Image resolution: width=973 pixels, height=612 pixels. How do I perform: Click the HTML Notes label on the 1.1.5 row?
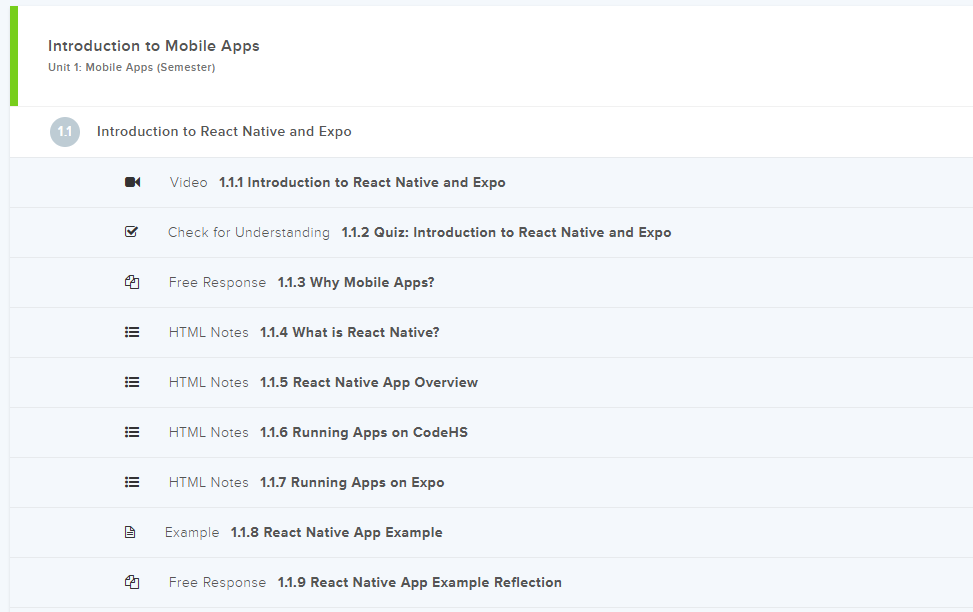coord(208,382)
